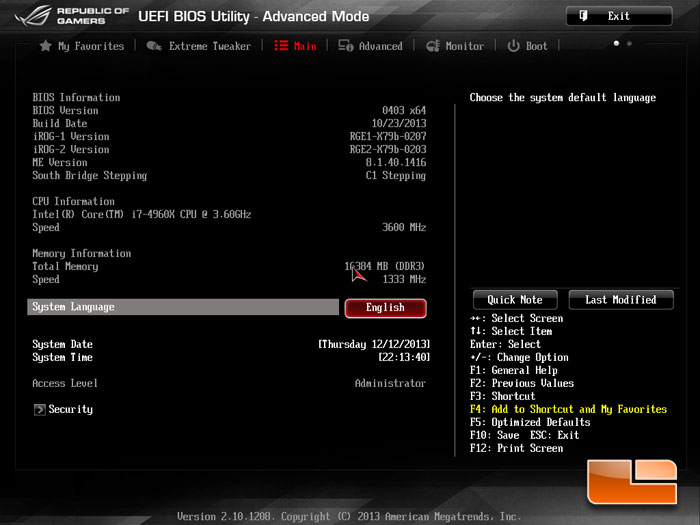Image resolution: width=700 pixels, height=525 pixels.
Task: Click the Access Level label
Action: 65,383
